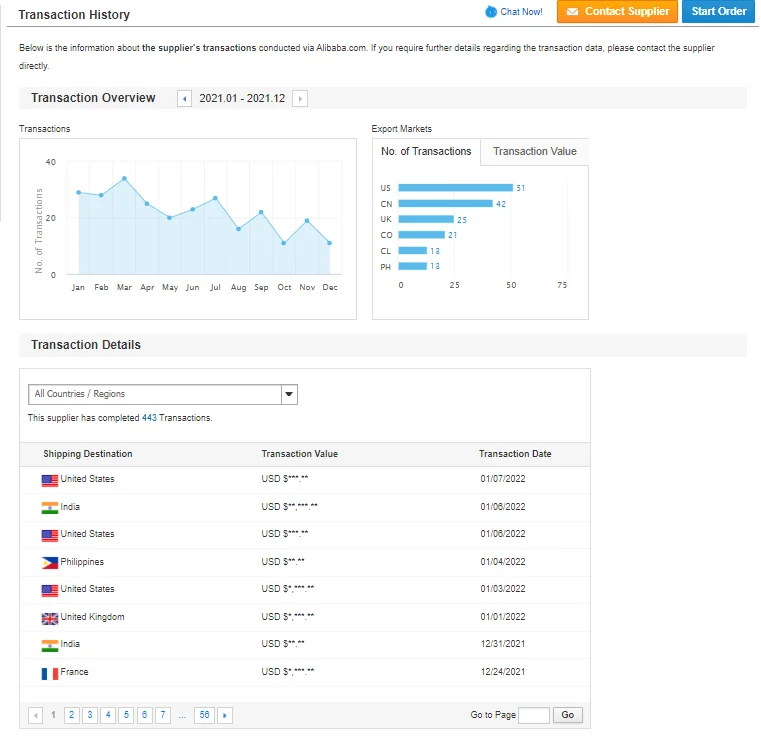The height and width of the screenshot is (744, 761).
Task: Click the US bar in Export Markets chart
Action: 455,188
